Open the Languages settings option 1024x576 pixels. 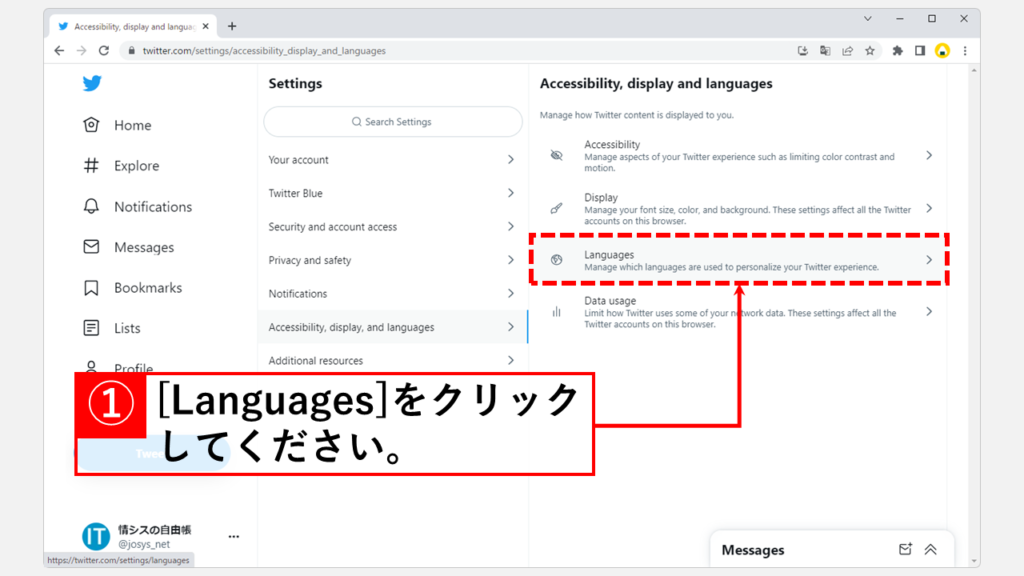738,260
